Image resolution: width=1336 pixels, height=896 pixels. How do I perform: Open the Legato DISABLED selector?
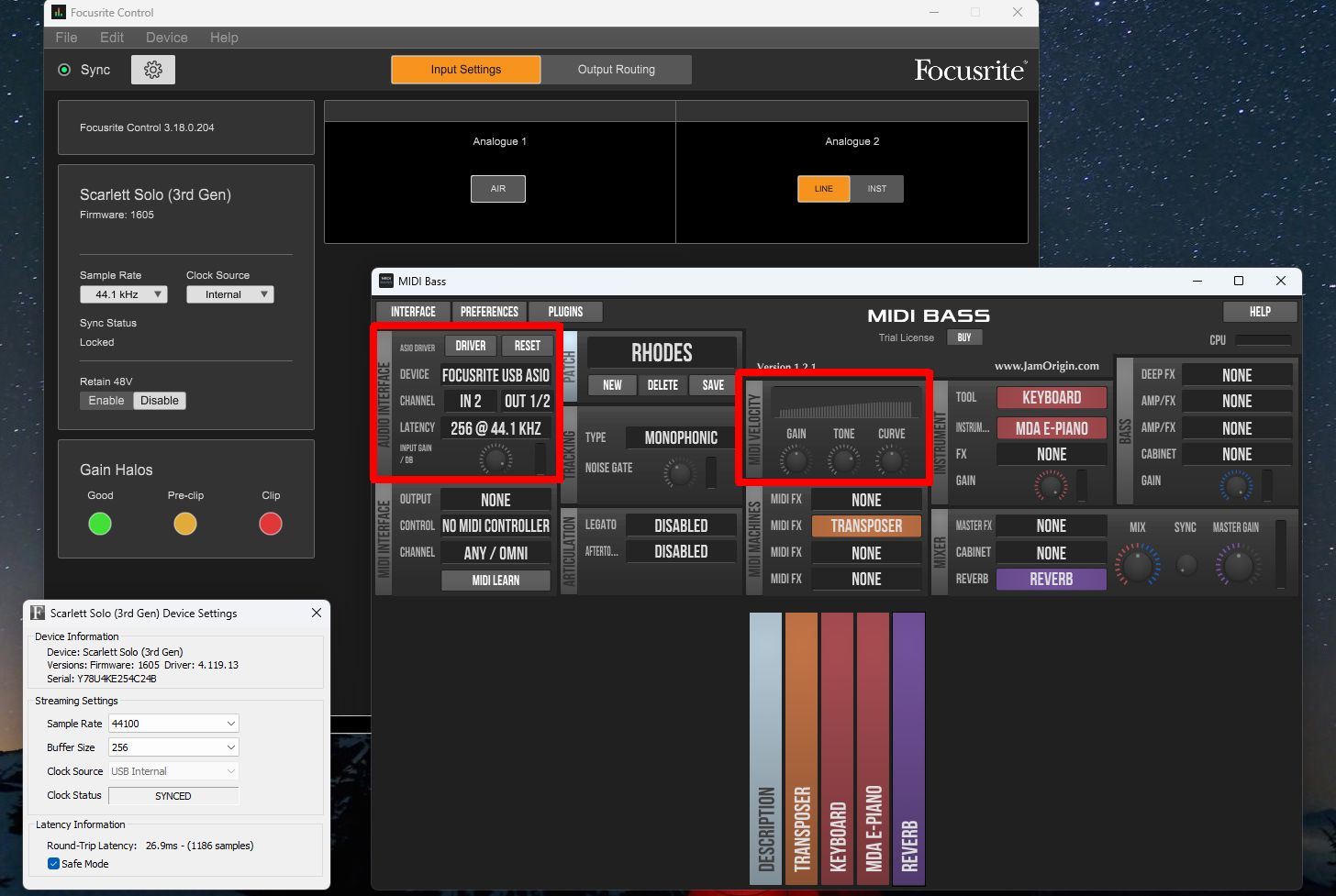[681, 525]
